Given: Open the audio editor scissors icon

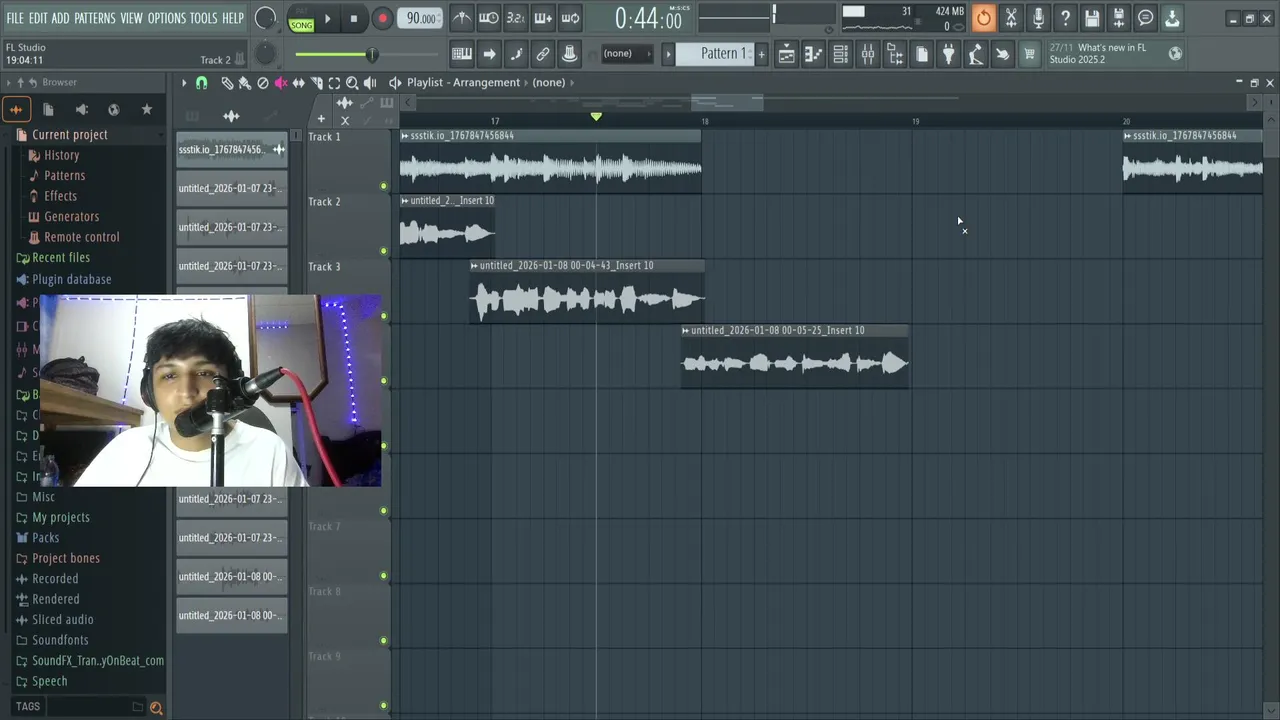Looking at the screenshot, I should coord(1011,18).
